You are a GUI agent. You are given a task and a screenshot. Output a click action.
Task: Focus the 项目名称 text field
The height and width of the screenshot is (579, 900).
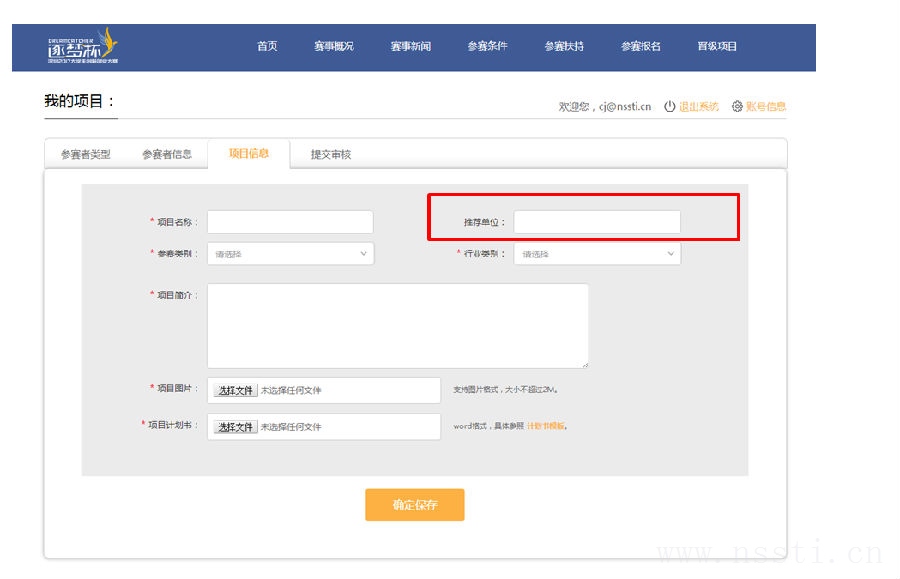coord(290,222)
